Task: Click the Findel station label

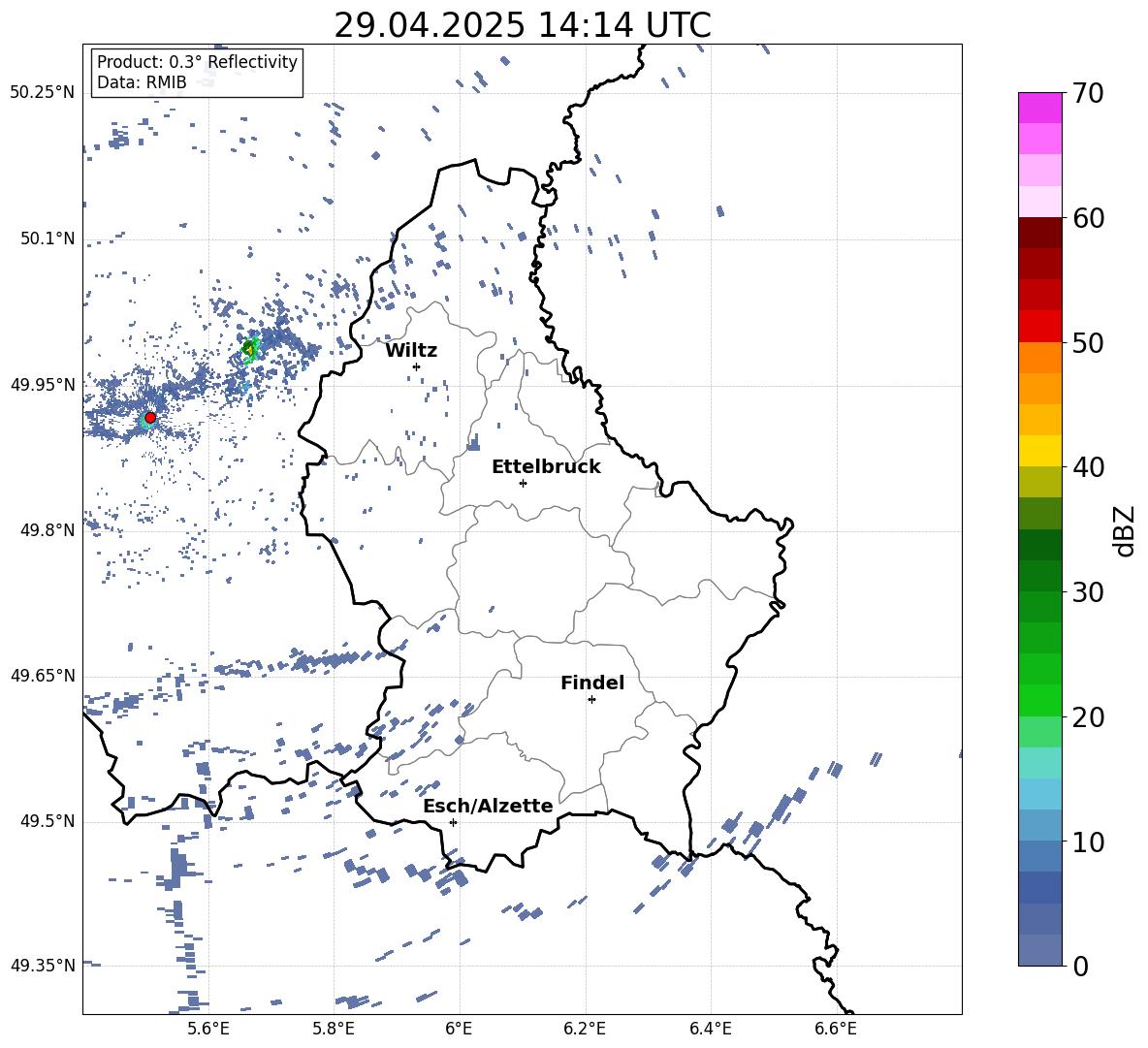Action: 592,683
